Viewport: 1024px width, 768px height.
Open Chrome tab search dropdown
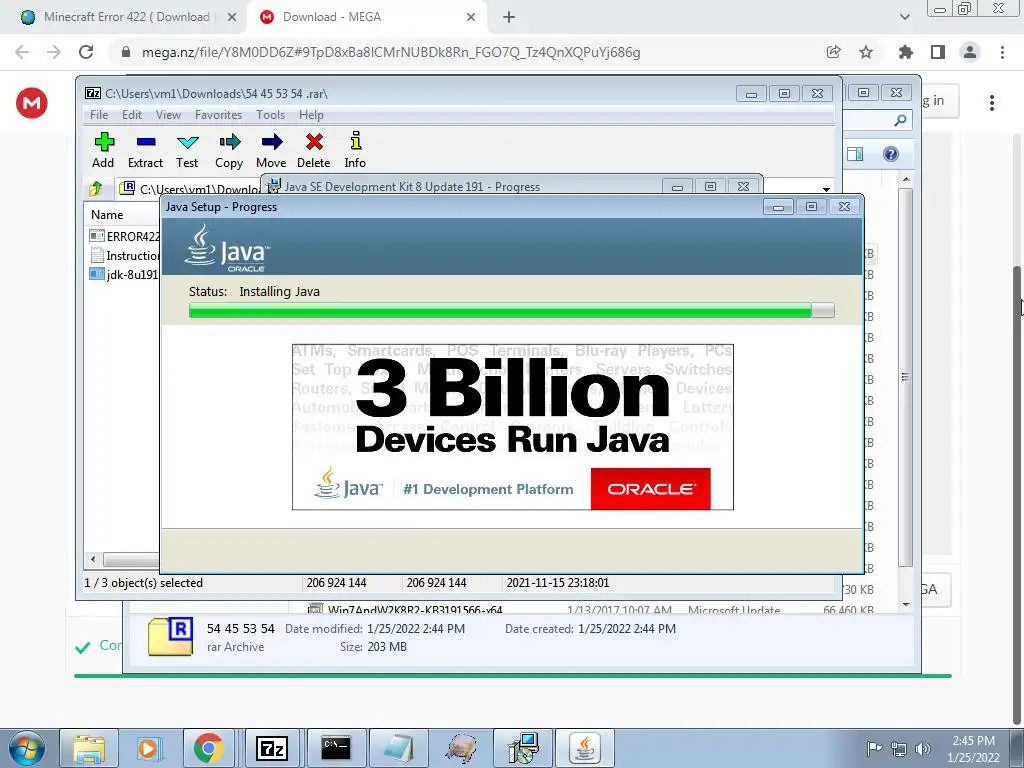pyautogui.click(x=904, y=18)
